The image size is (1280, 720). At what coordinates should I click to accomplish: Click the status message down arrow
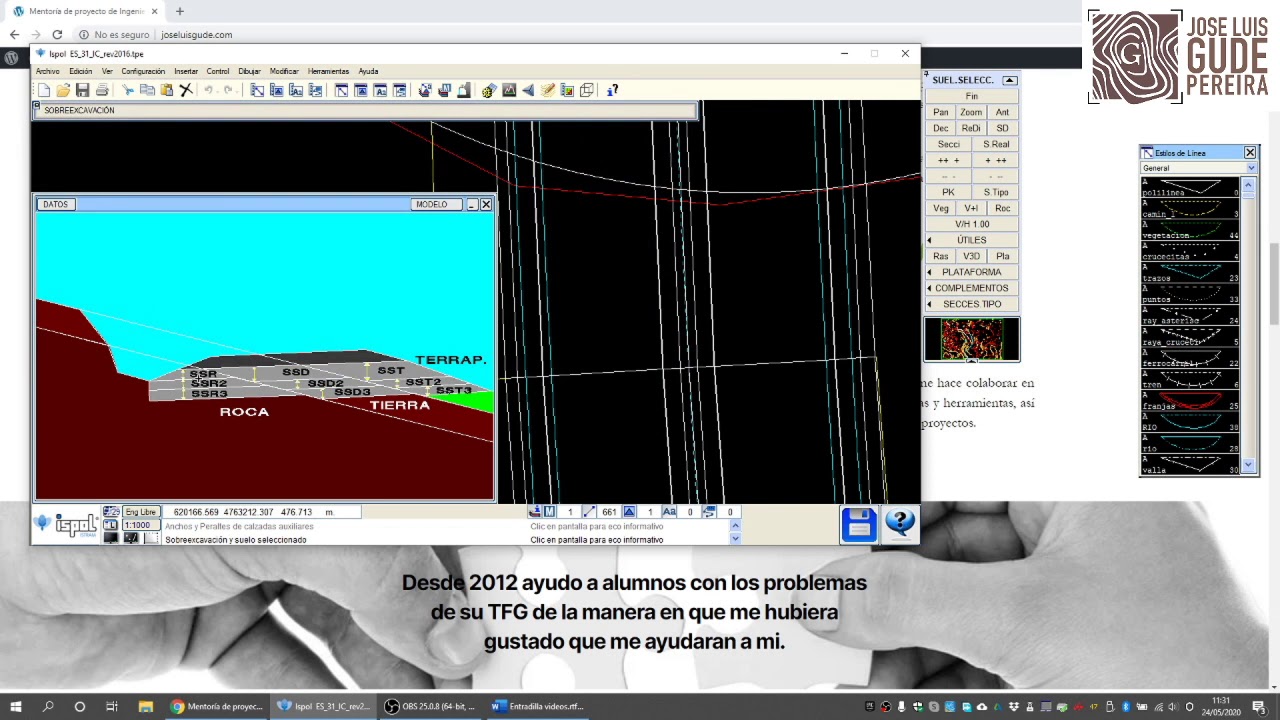pyautogui.click(x=735, y=539)
